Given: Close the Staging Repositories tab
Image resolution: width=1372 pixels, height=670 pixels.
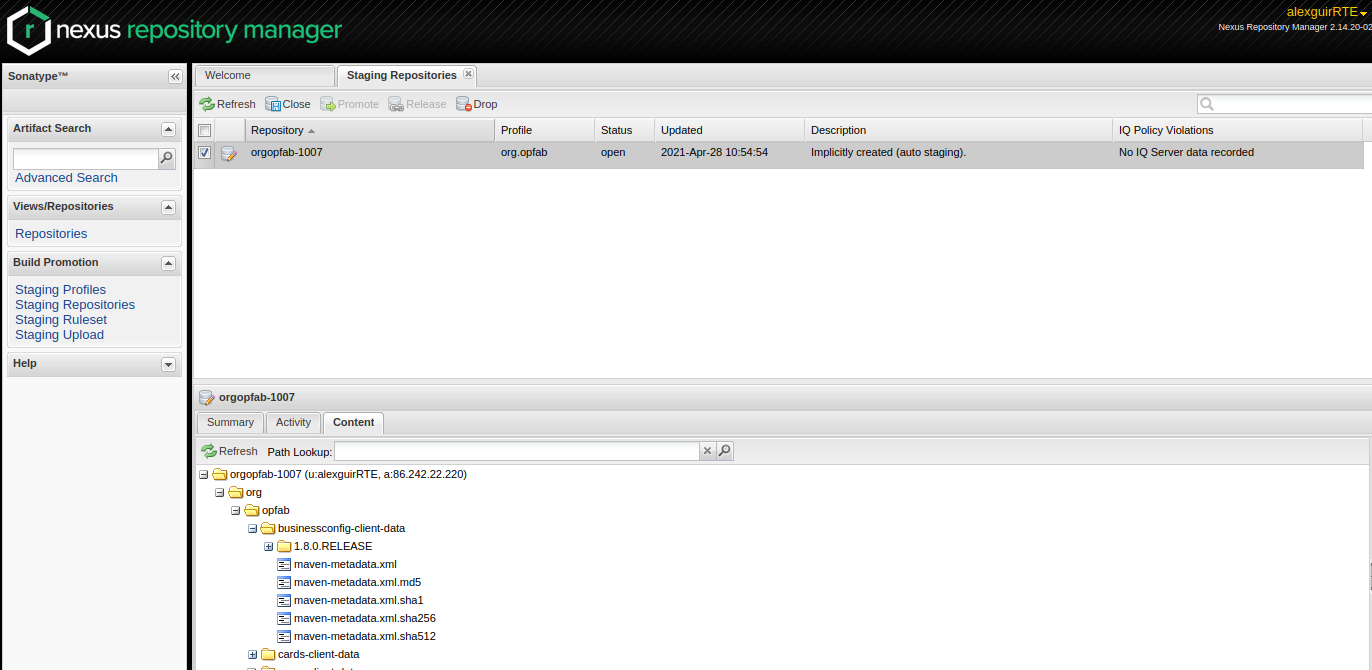Looking at the screenshot, I should [x=468, y=74].
